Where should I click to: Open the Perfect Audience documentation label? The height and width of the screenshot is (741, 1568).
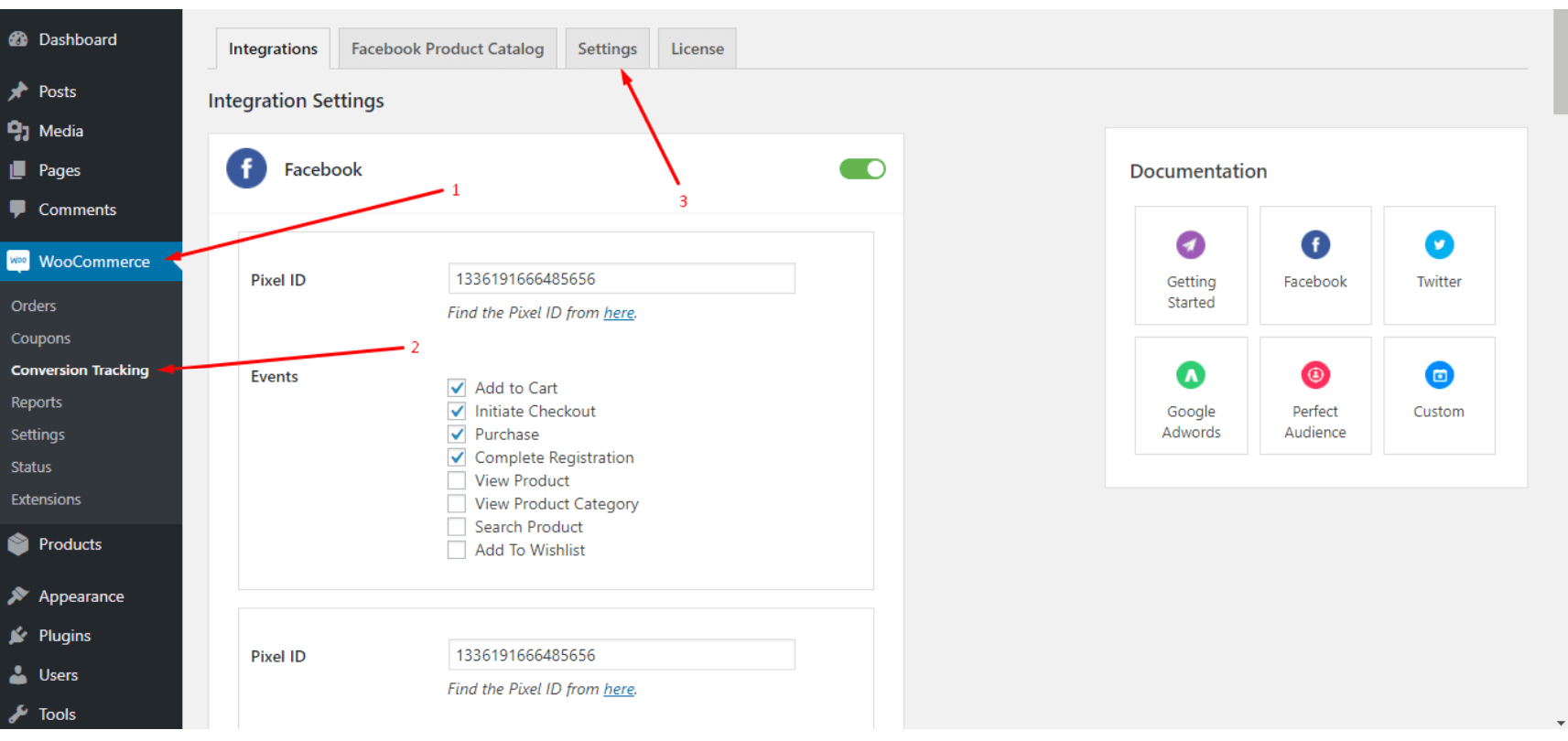pos(1315,422)
